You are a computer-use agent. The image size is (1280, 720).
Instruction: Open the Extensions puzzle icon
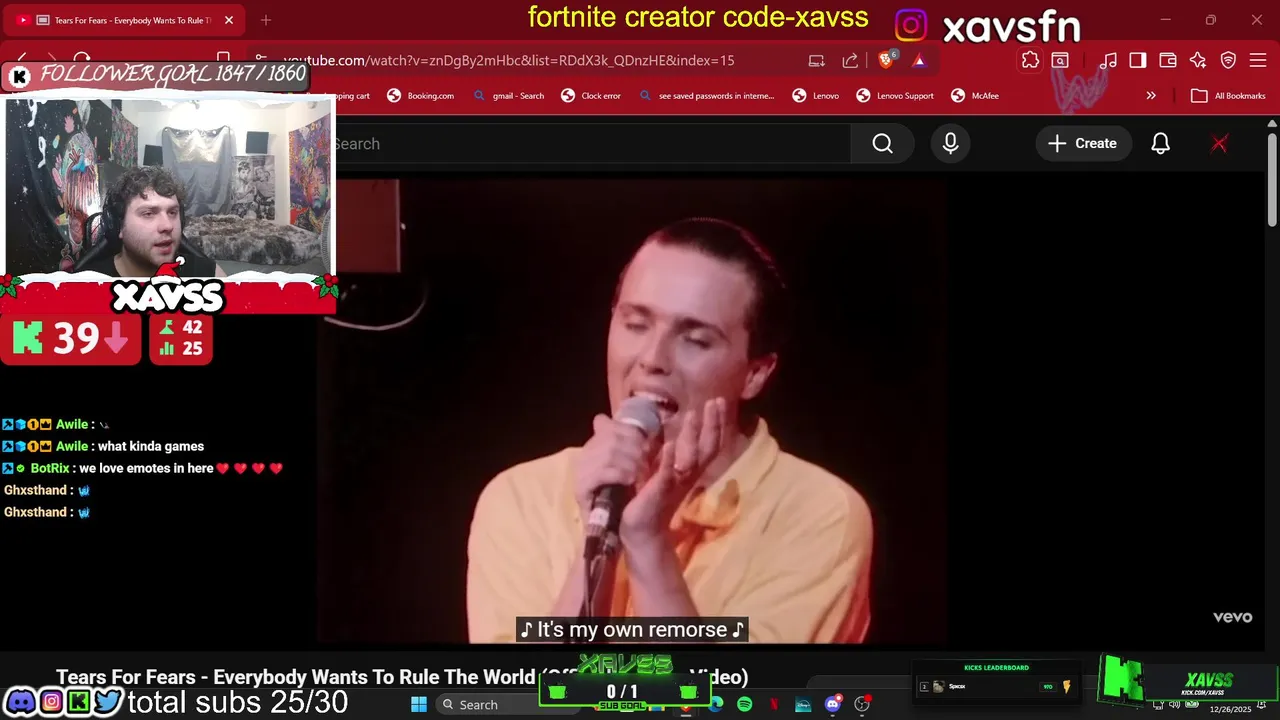point(1030,60)
